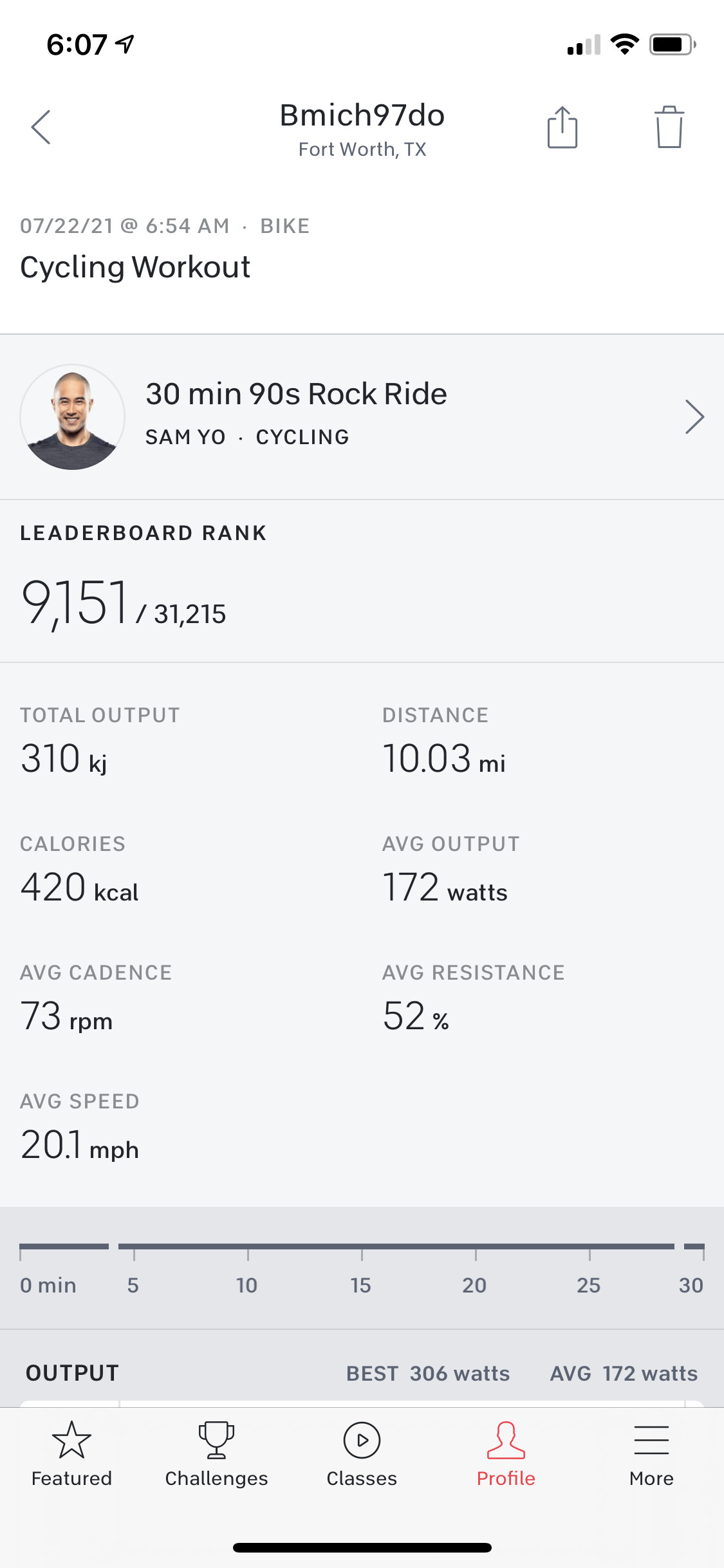Tap the Distance 10.03 mi stat
The width and height of the screenshot is (724, 1568).
tap(444, 758)
